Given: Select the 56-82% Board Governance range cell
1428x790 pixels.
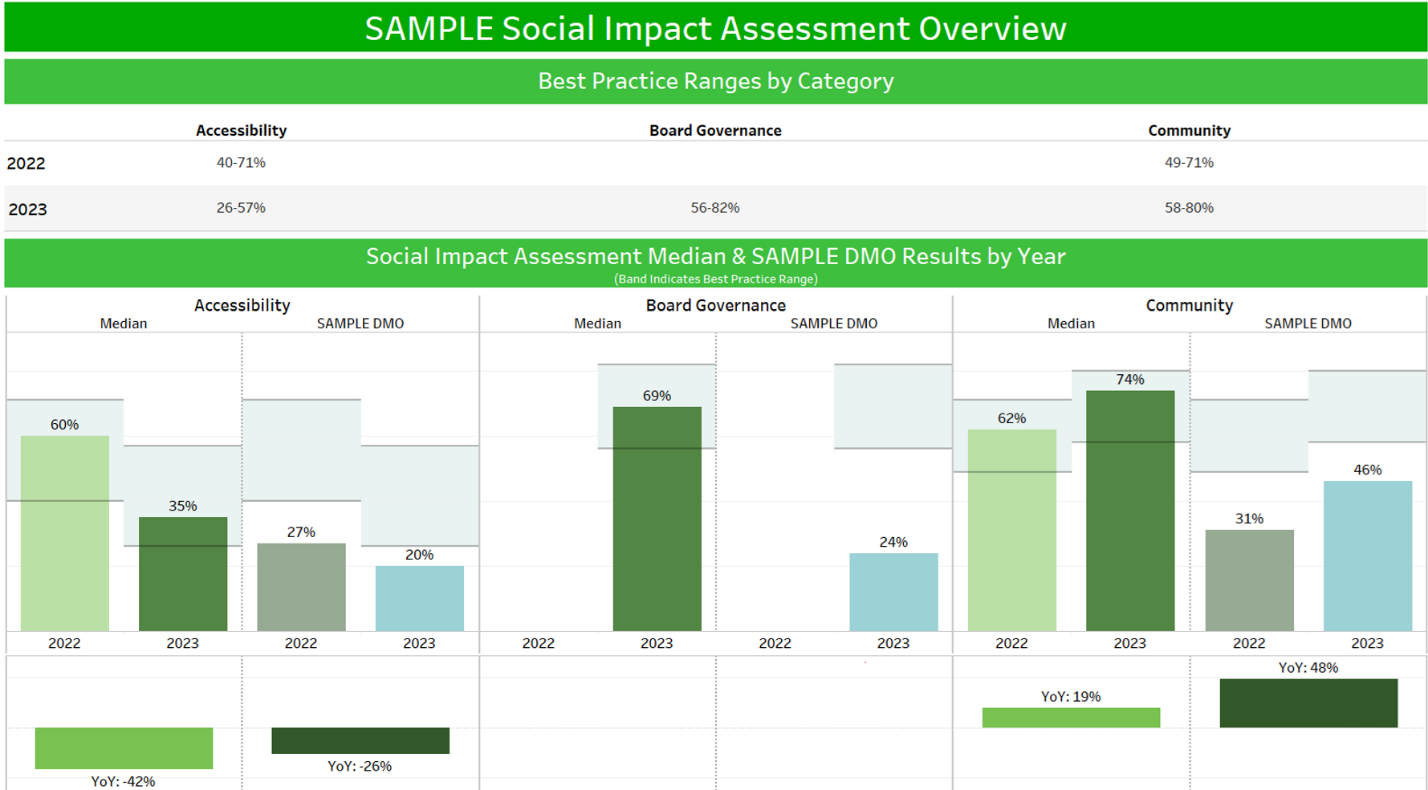Looking at the screenshot, I should coord(715,208).
